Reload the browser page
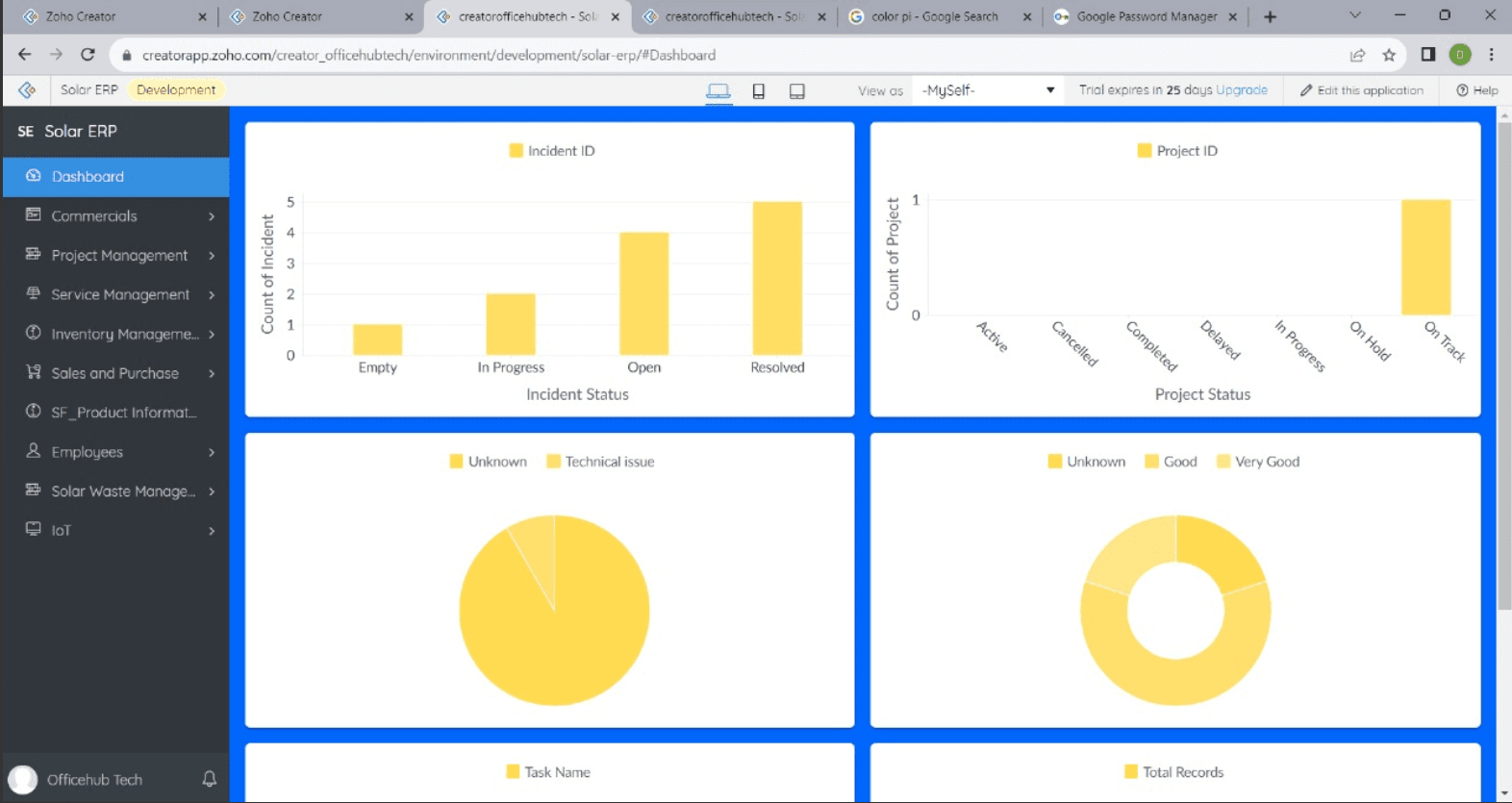The image size is (1512, 803). pos(88,55)
